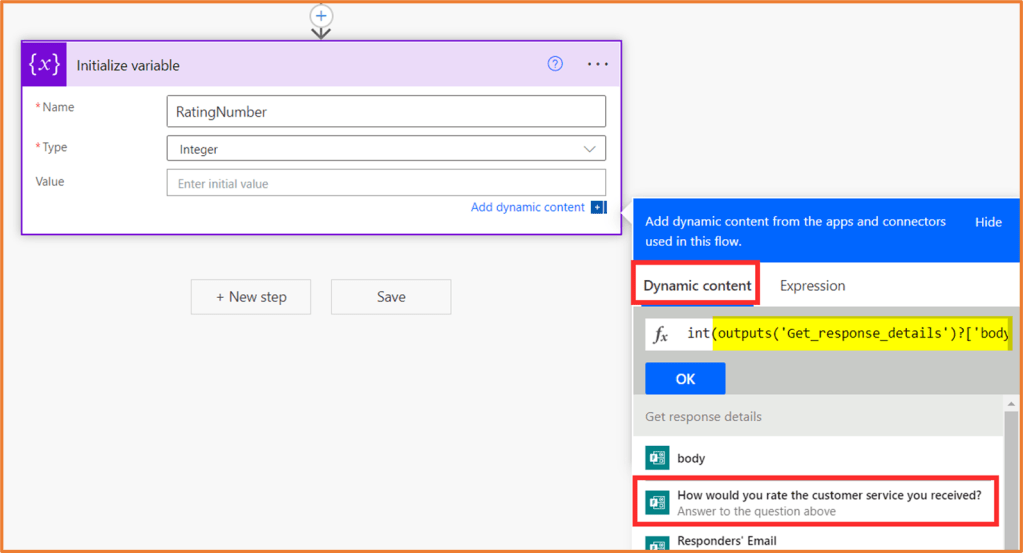Click the Add dynamic content link
Image resolution: width=1023 pixels, height=553 pixels.
click(527, 208)
